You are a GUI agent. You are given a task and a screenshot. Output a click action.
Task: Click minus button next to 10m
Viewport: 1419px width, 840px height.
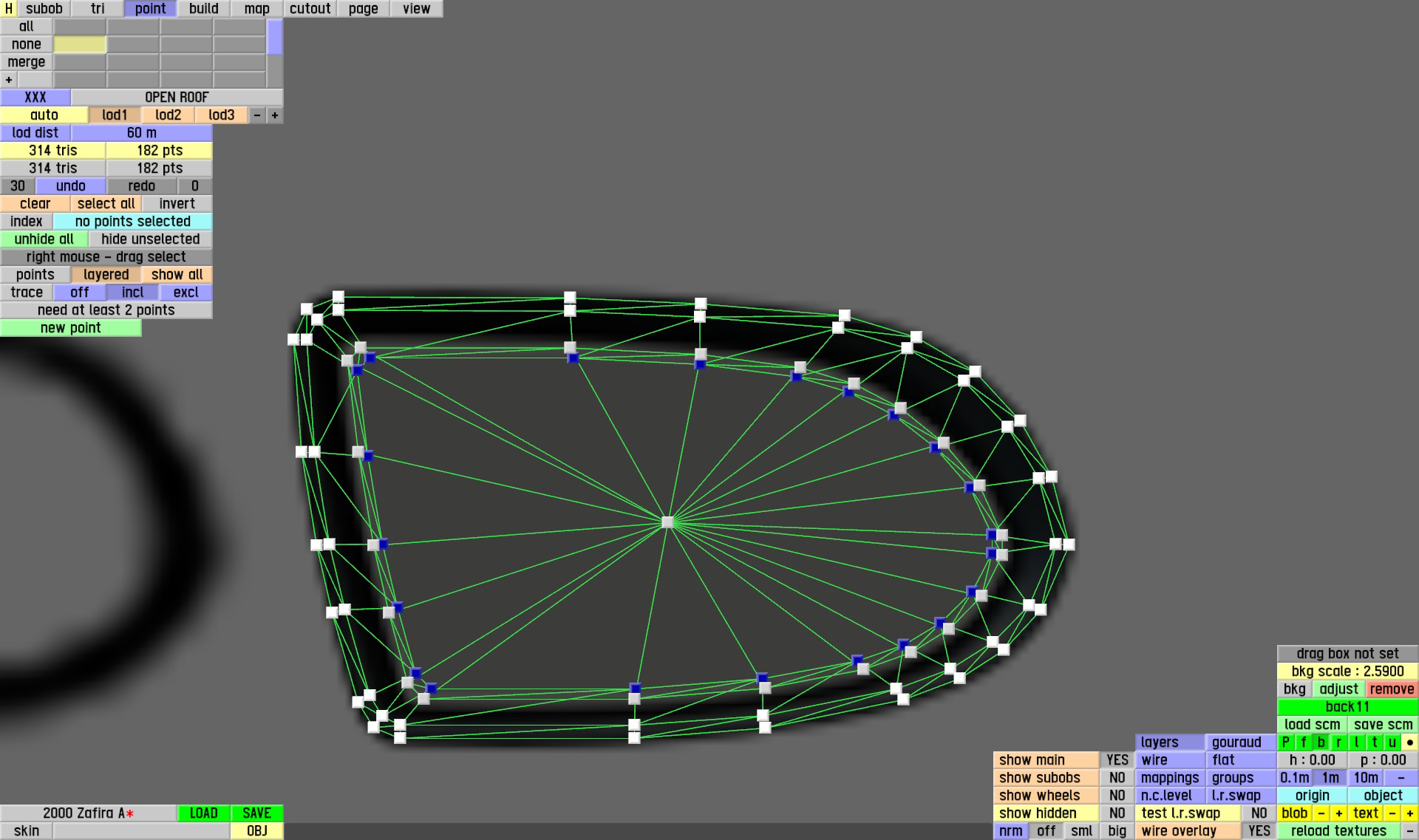(1401, 778)
